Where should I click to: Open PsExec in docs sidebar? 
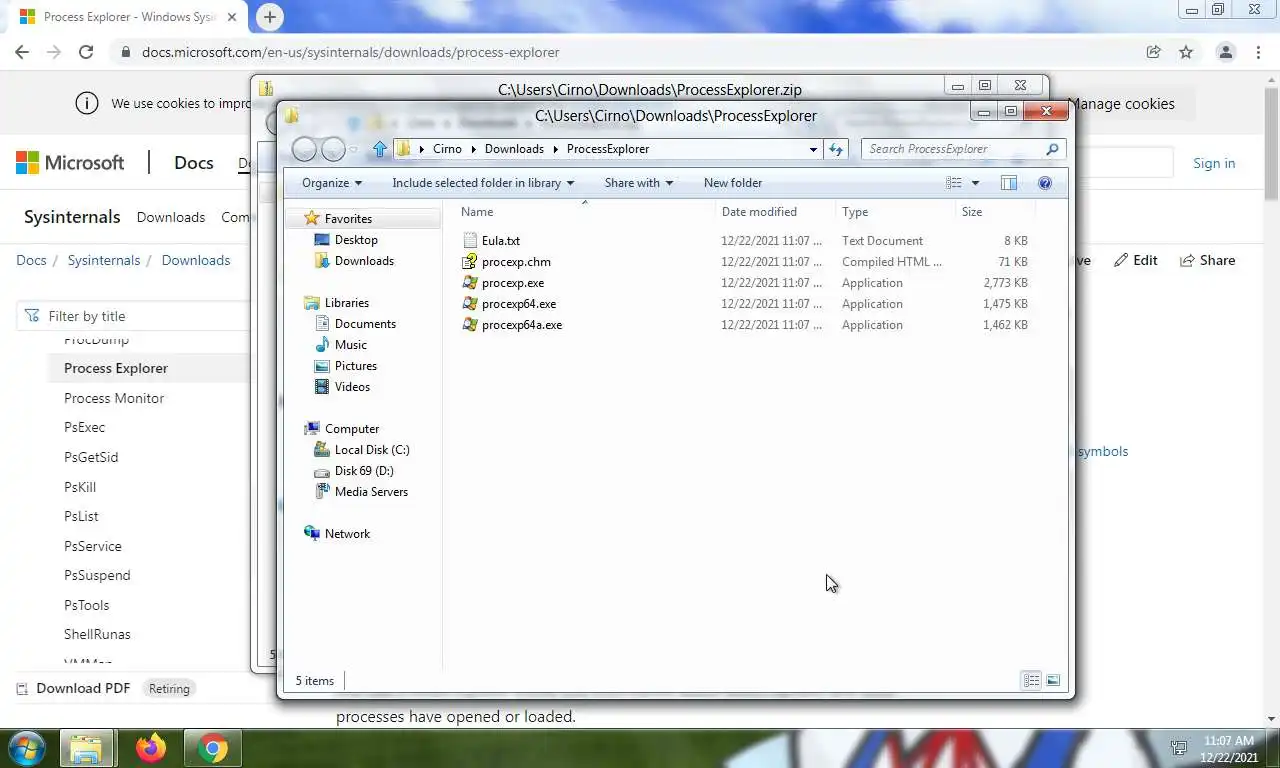84,427
